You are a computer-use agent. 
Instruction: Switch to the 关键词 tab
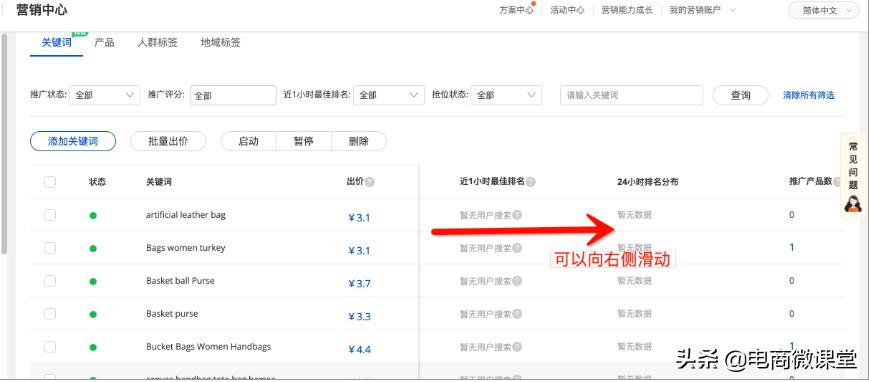(x=57, y=43)
